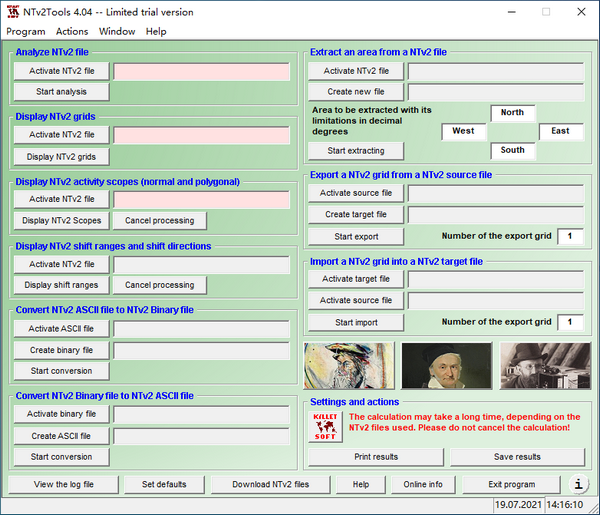The width and height of the screenshot is (600, 515).
Task: Focus the East limit field
Action: 561,131
